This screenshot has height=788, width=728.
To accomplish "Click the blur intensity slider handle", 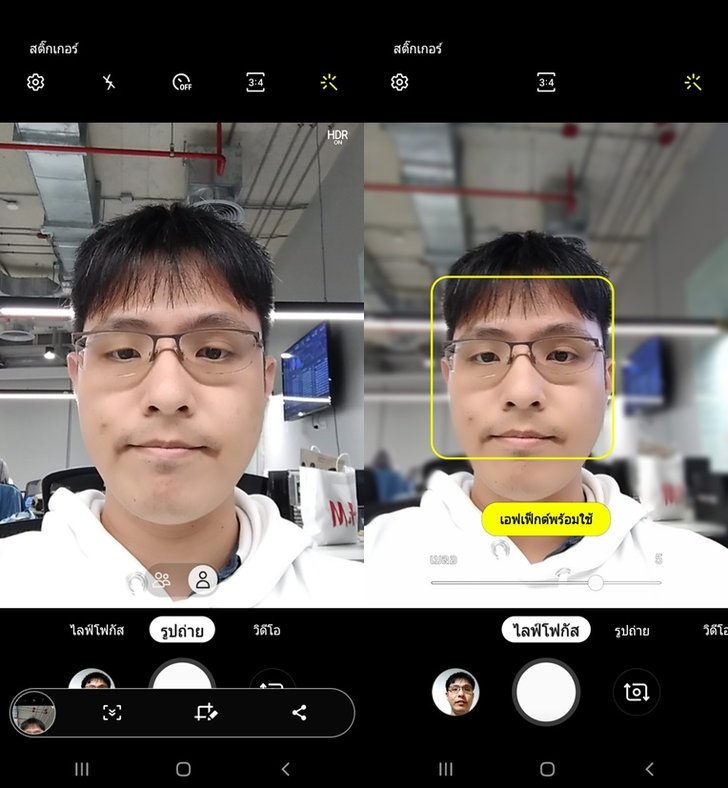I will (x=595, y=582).
